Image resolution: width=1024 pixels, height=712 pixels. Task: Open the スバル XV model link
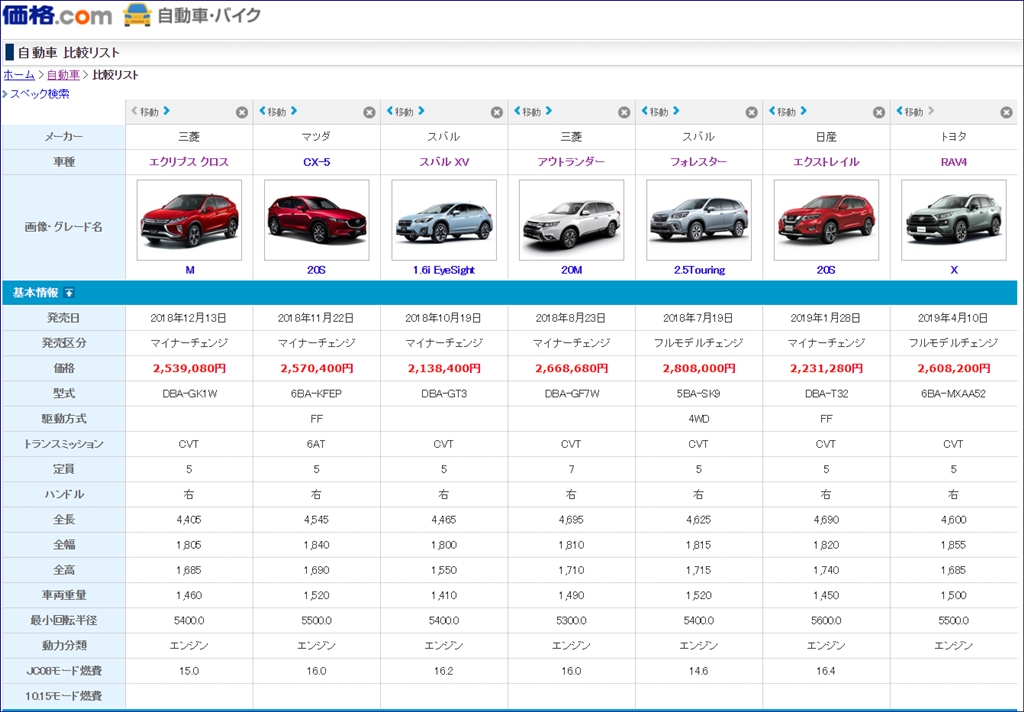444,162
